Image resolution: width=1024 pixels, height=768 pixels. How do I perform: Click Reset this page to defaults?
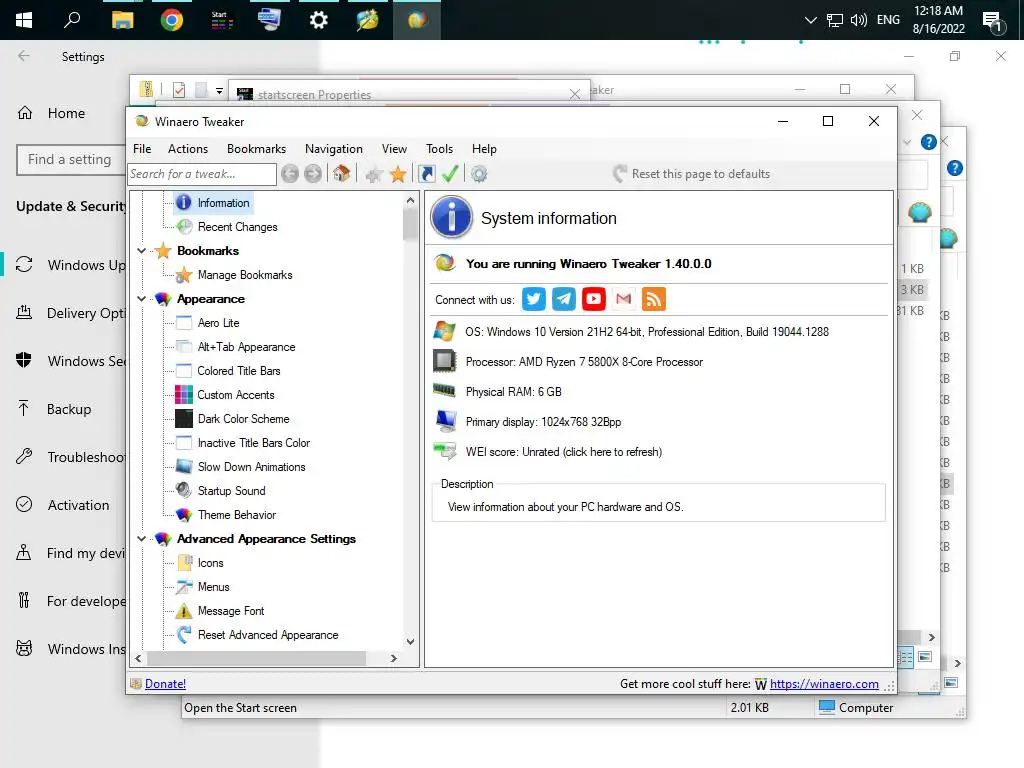pos(692,174)
